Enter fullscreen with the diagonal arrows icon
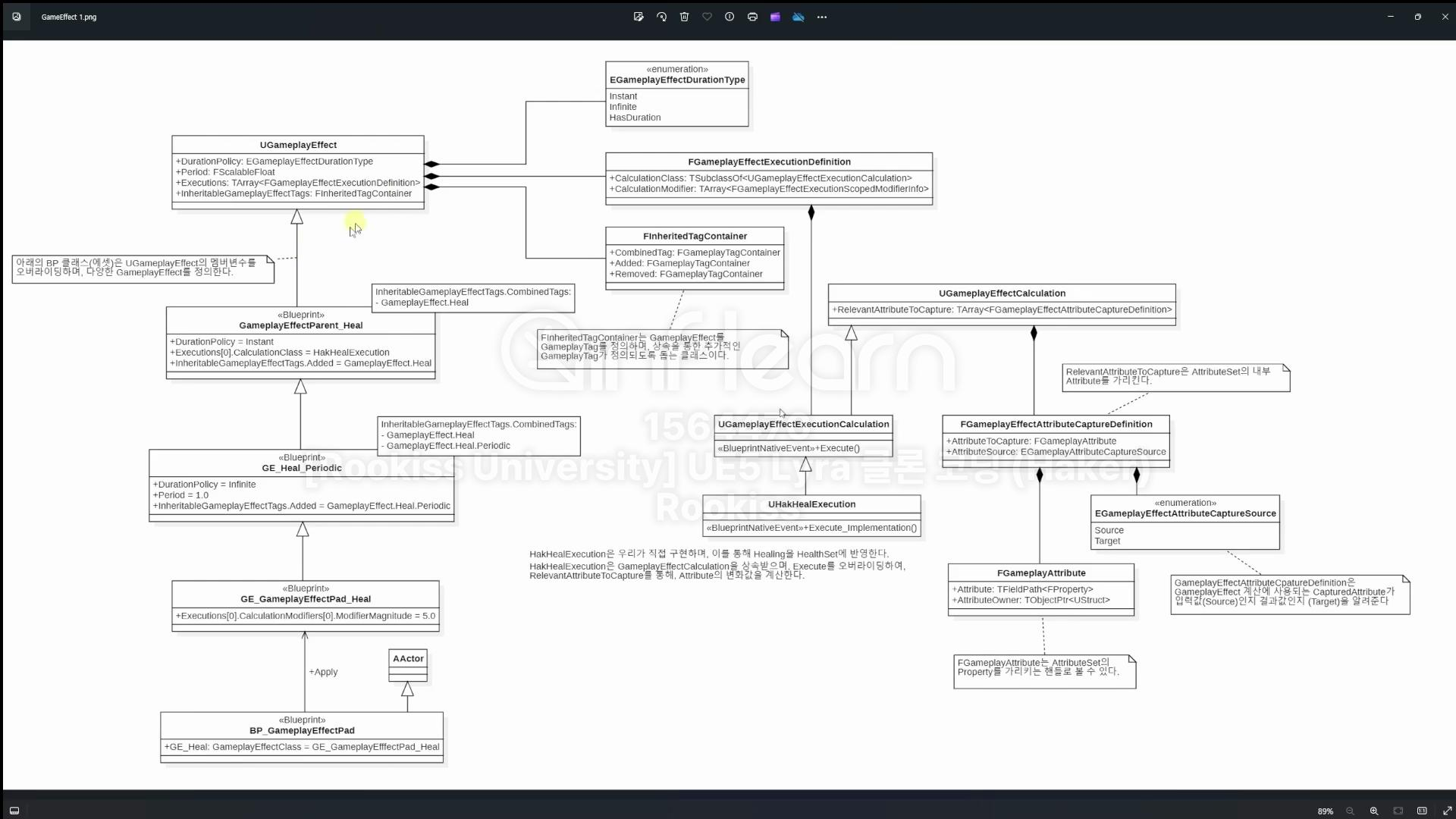Viewport: 1456px width, 819px height. [1446, 811]
